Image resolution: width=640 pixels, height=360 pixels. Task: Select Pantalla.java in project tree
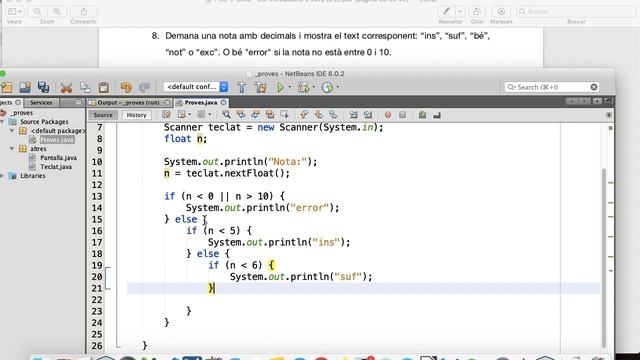coord(58,158)
